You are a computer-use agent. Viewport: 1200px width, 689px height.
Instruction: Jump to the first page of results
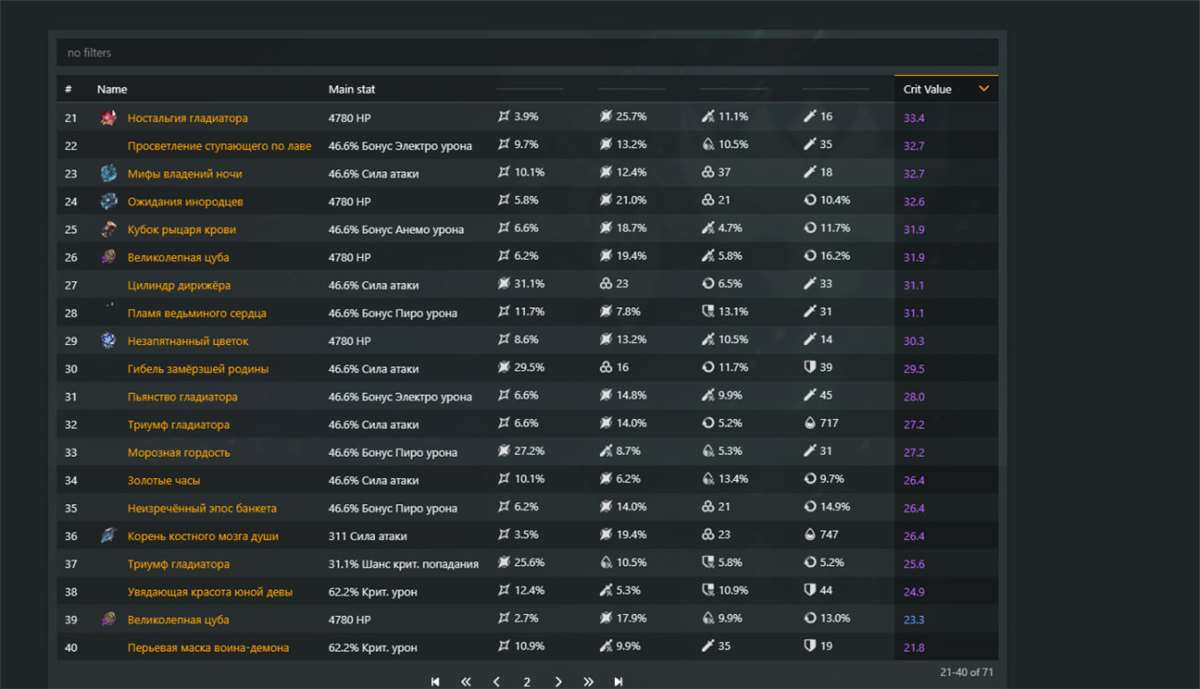435,682
